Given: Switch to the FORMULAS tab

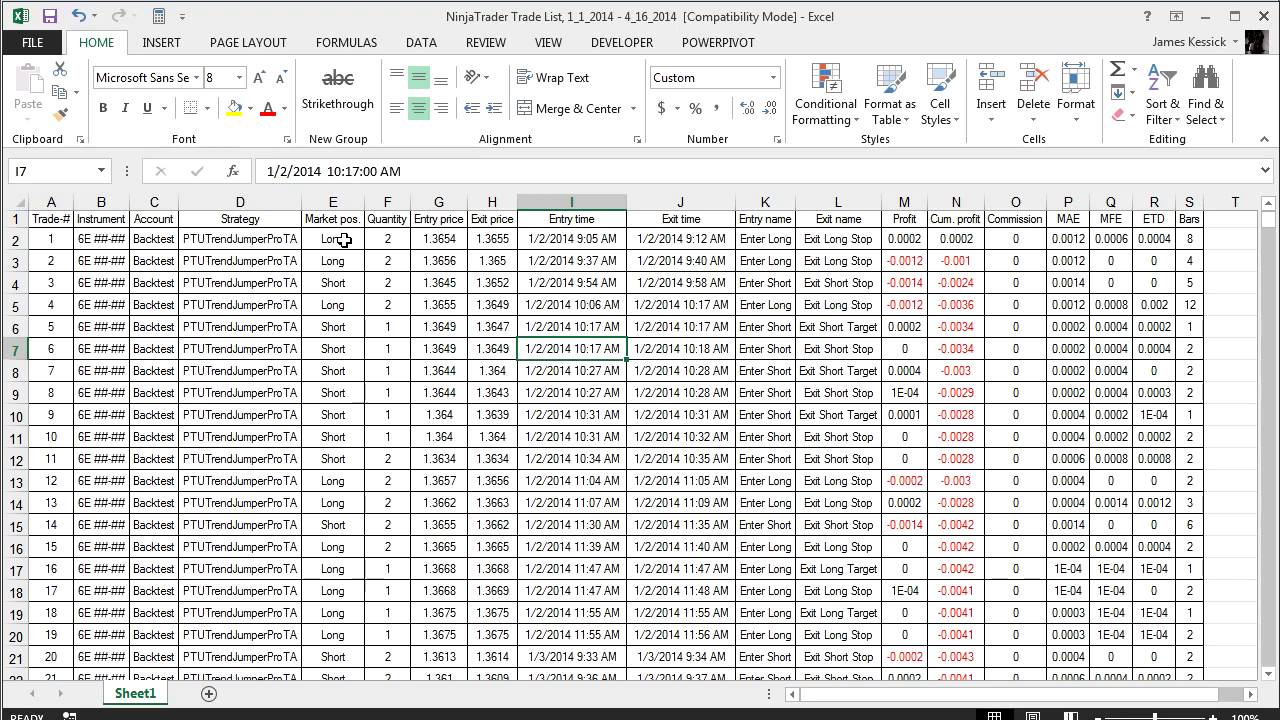Looking at the screenshot, I should pyautogui.click(x=346, y=42).
